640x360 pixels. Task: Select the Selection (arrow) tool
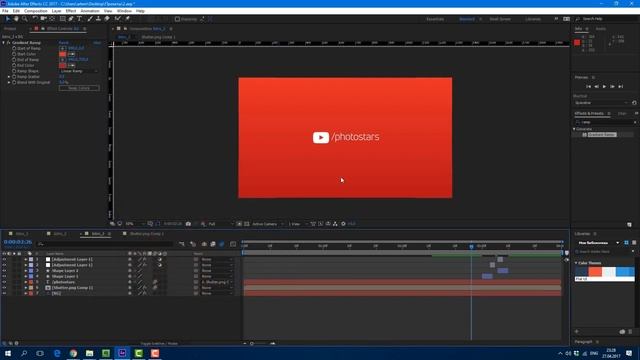point(7,19)
